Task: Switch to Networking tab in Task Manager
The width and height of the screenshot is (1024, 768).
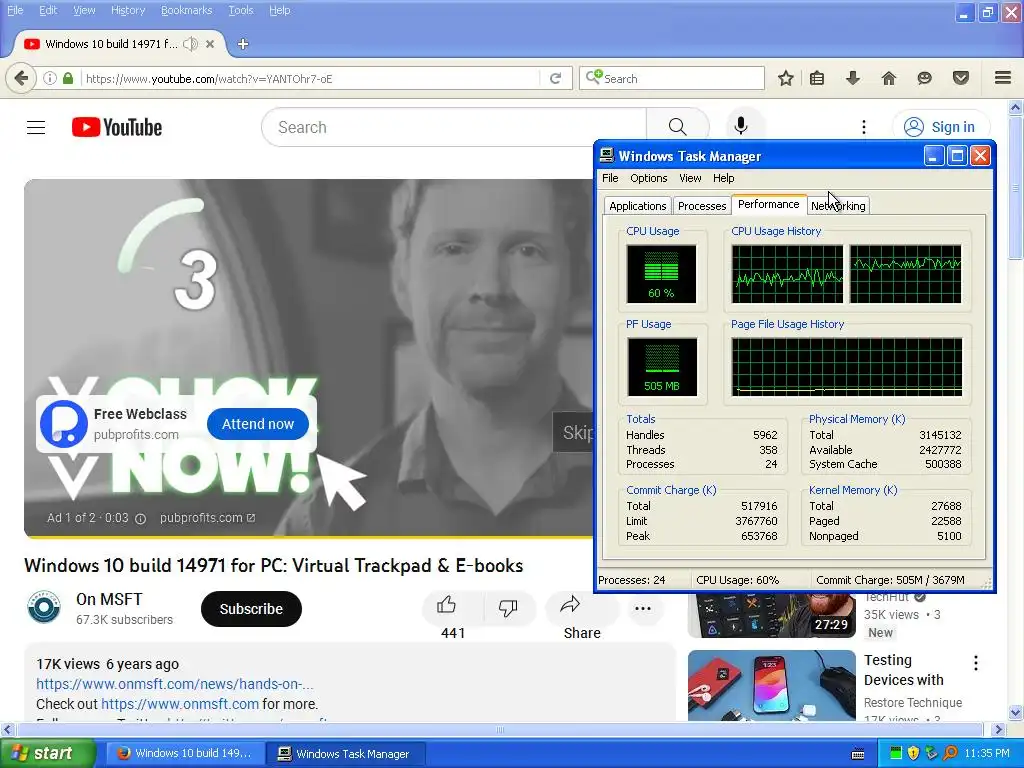Action: (839, 206)
